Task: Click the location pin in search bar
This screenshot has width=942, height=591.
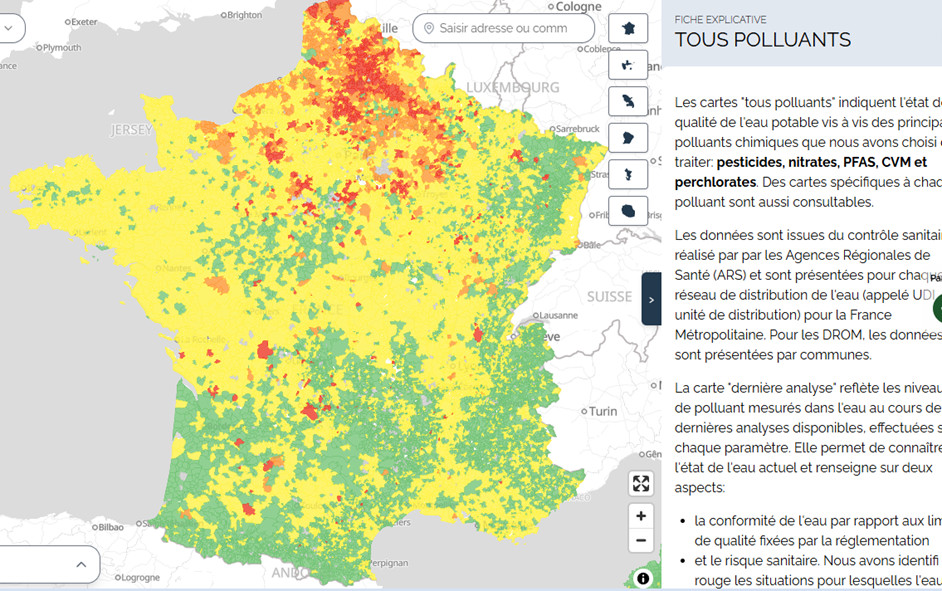Action: (428, 28)
